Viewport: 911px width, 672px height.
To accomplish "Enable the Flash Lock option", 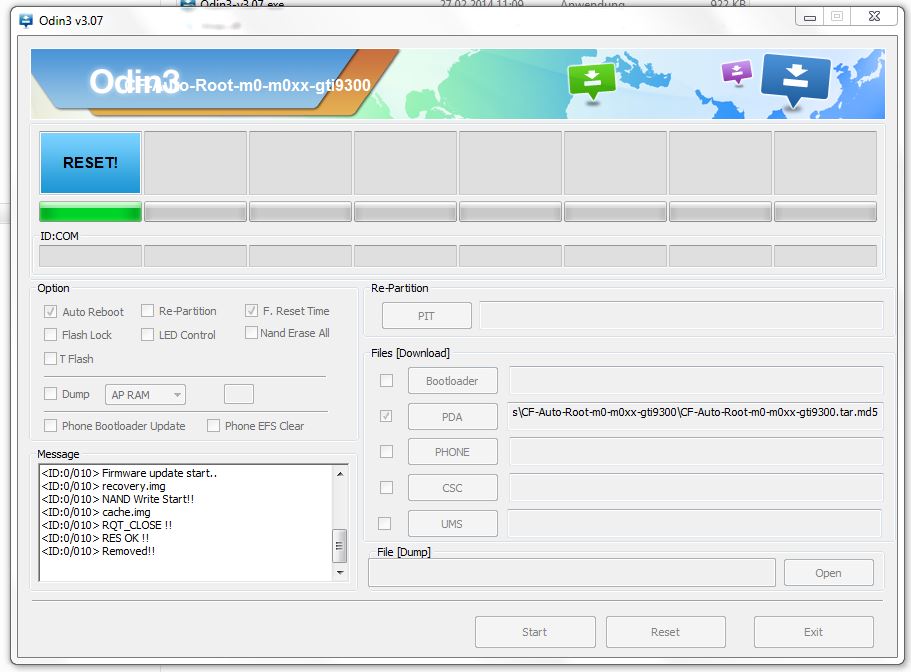I will pos(51,335).
